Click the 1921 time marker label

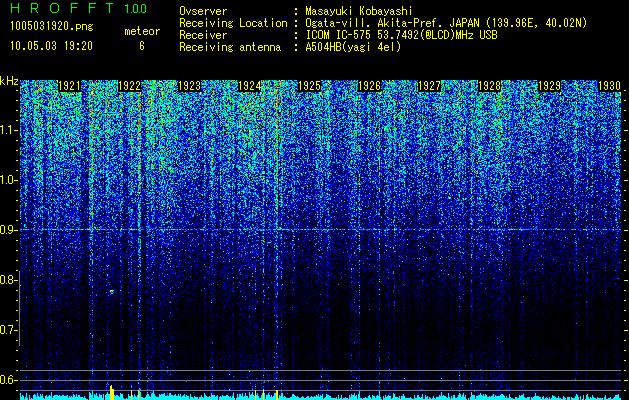pos(69,86)
